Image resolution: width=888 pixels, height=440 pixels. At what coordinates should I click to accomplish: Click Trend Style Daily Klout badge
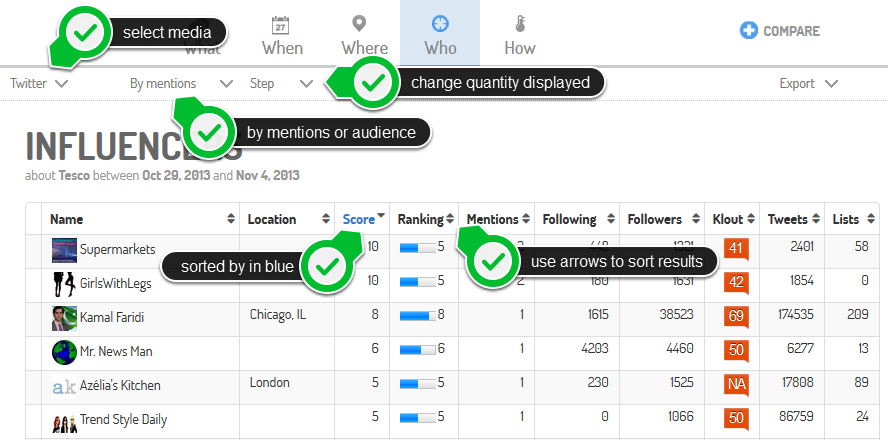pyautogui.click(x=736, y=419)
